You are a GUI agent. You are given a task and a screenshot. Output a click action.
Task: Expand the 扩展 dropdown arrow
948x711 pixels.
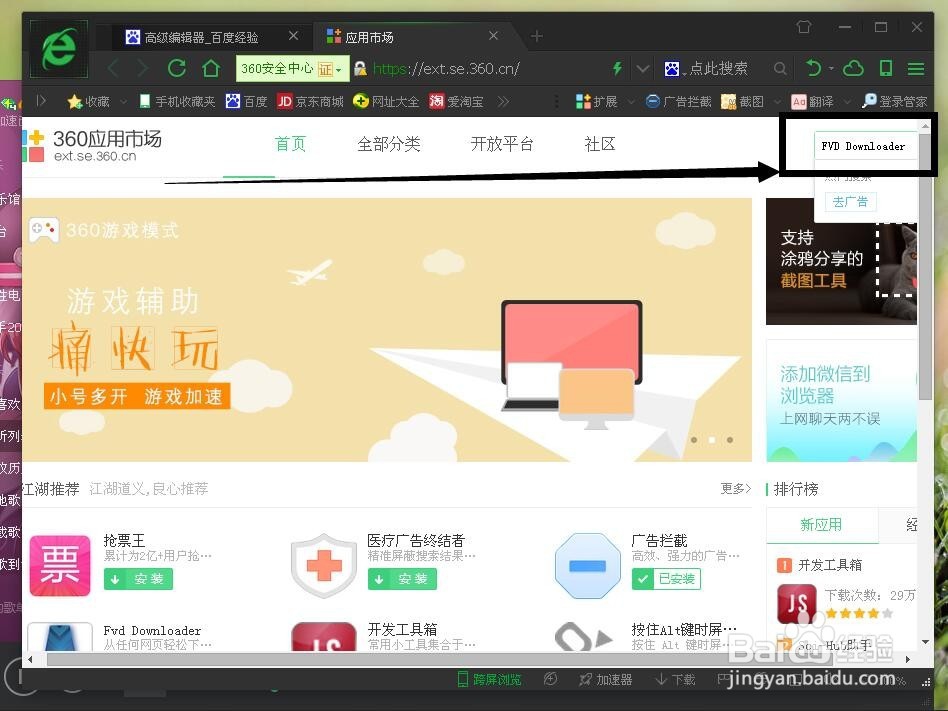tap(632, 102)
